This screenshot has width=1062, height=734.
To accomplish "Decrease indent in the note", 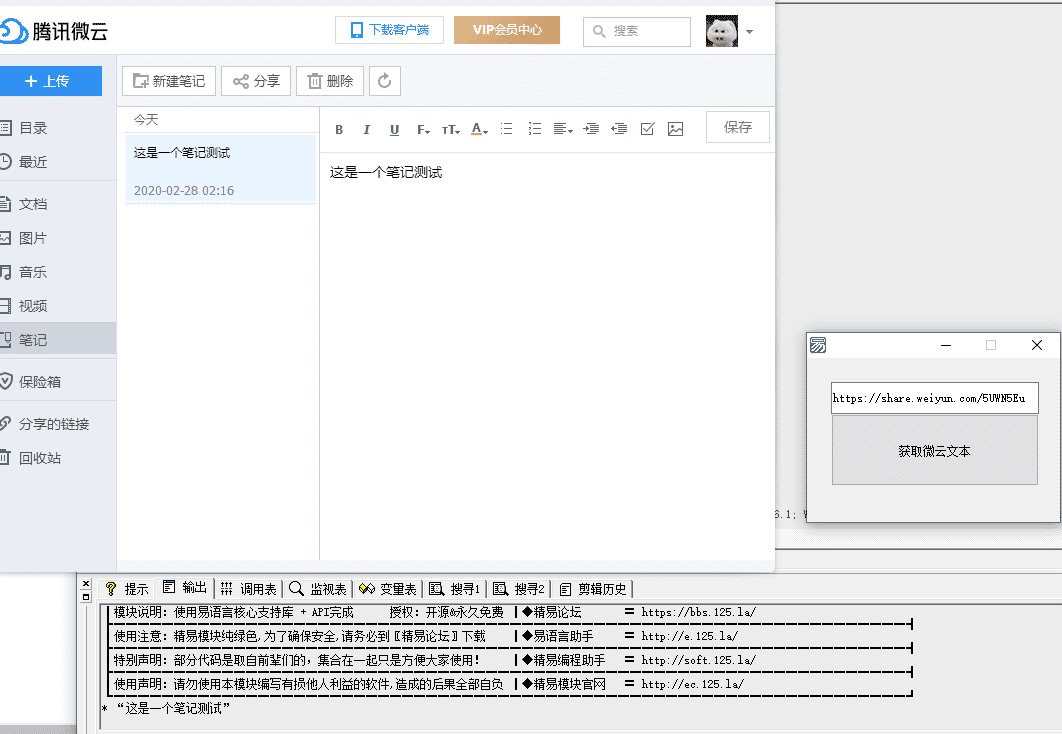I will point(619,129).
